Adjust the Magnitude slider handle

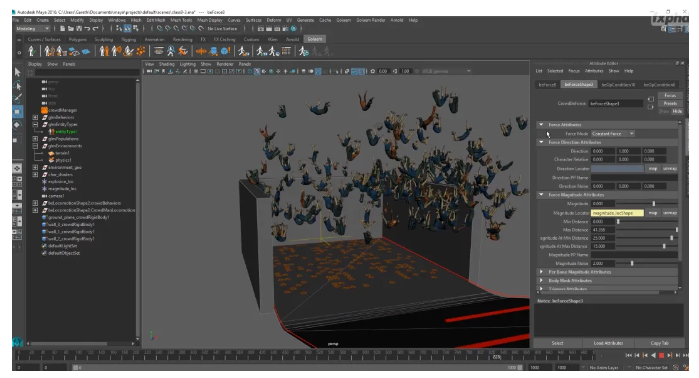coord(654,204)
